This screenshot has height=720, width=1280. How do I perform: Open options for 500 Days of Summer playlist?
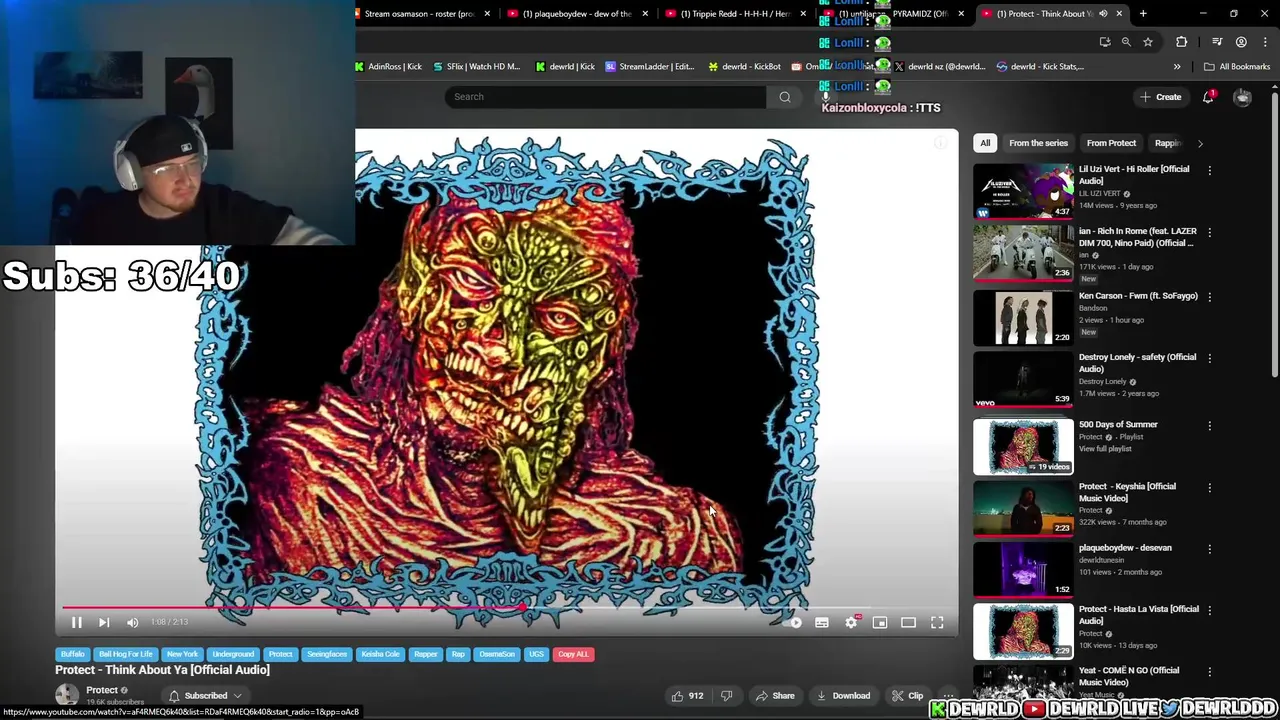(x=1209, y=426)
